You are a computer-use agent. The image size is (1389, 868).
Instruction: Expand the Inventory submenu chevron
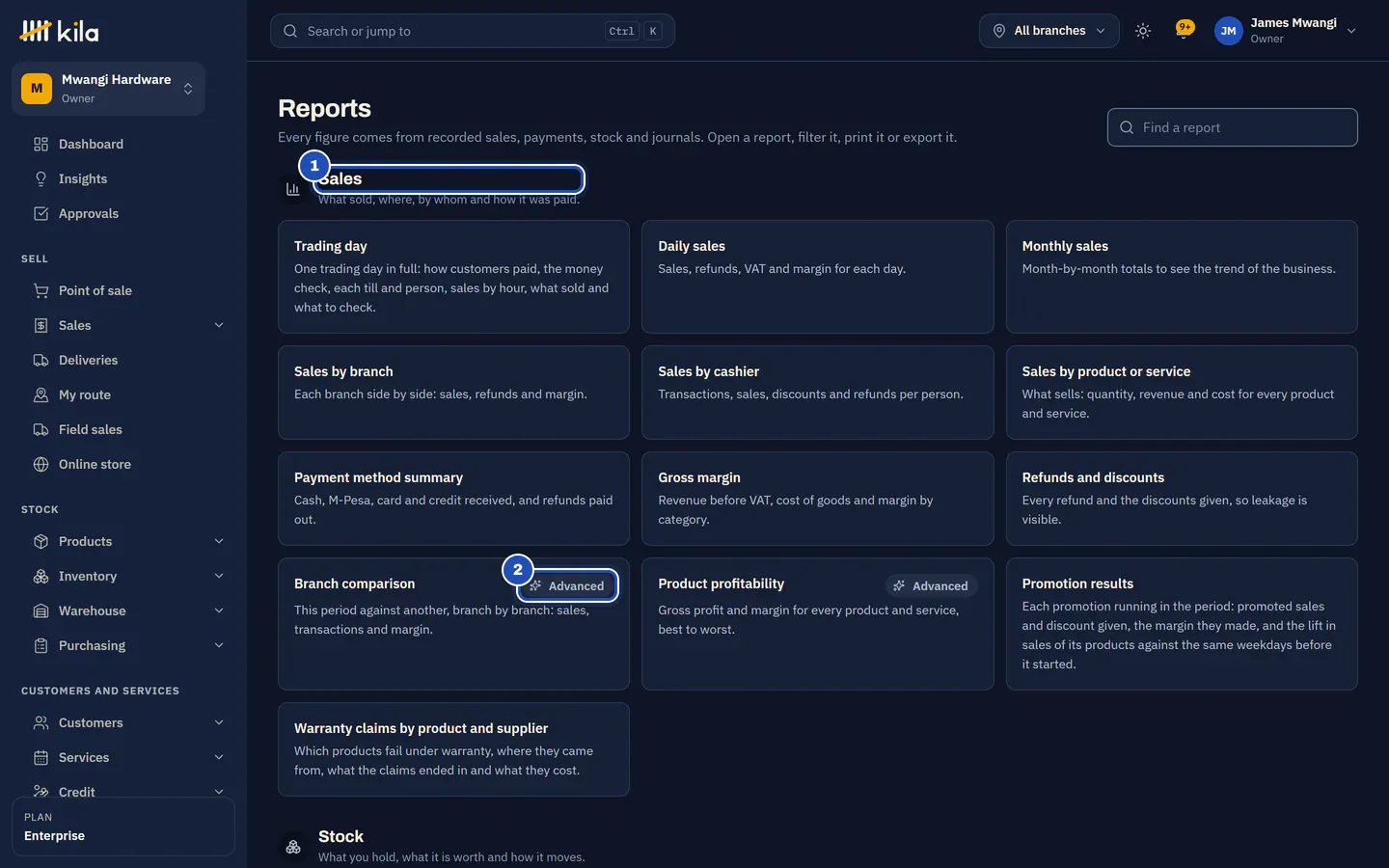[x=219, y=577]
